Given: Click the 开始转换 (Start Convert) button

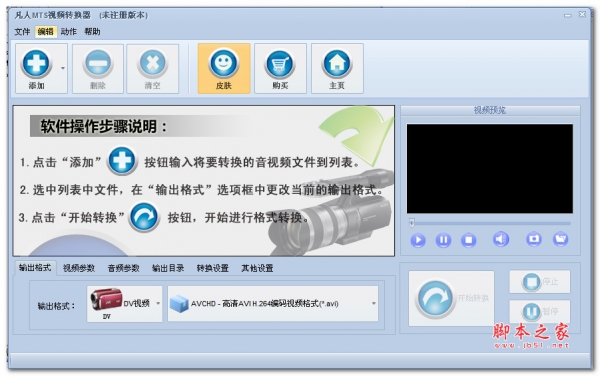Looking at the screenshot, I should (451, 298).
